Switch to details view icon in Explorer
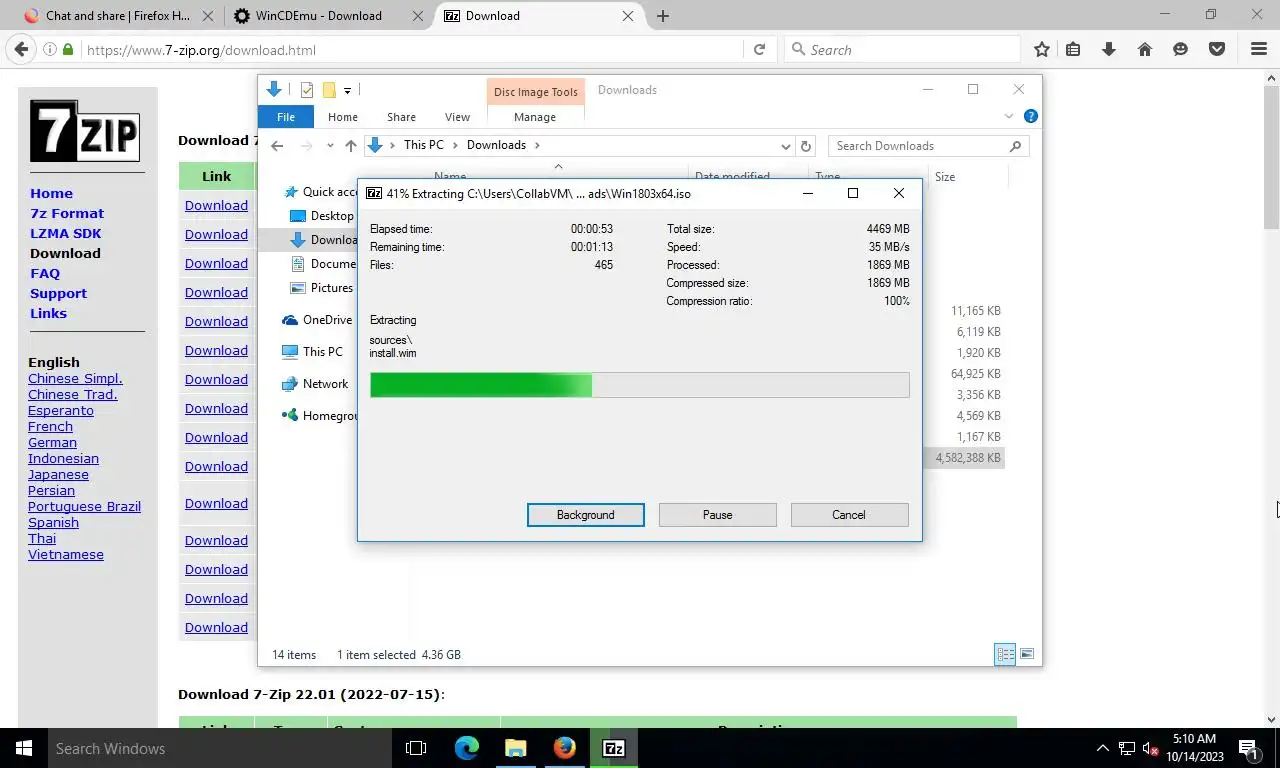The height and width of the screenshot is (768, 1280). coord(1005,655)
